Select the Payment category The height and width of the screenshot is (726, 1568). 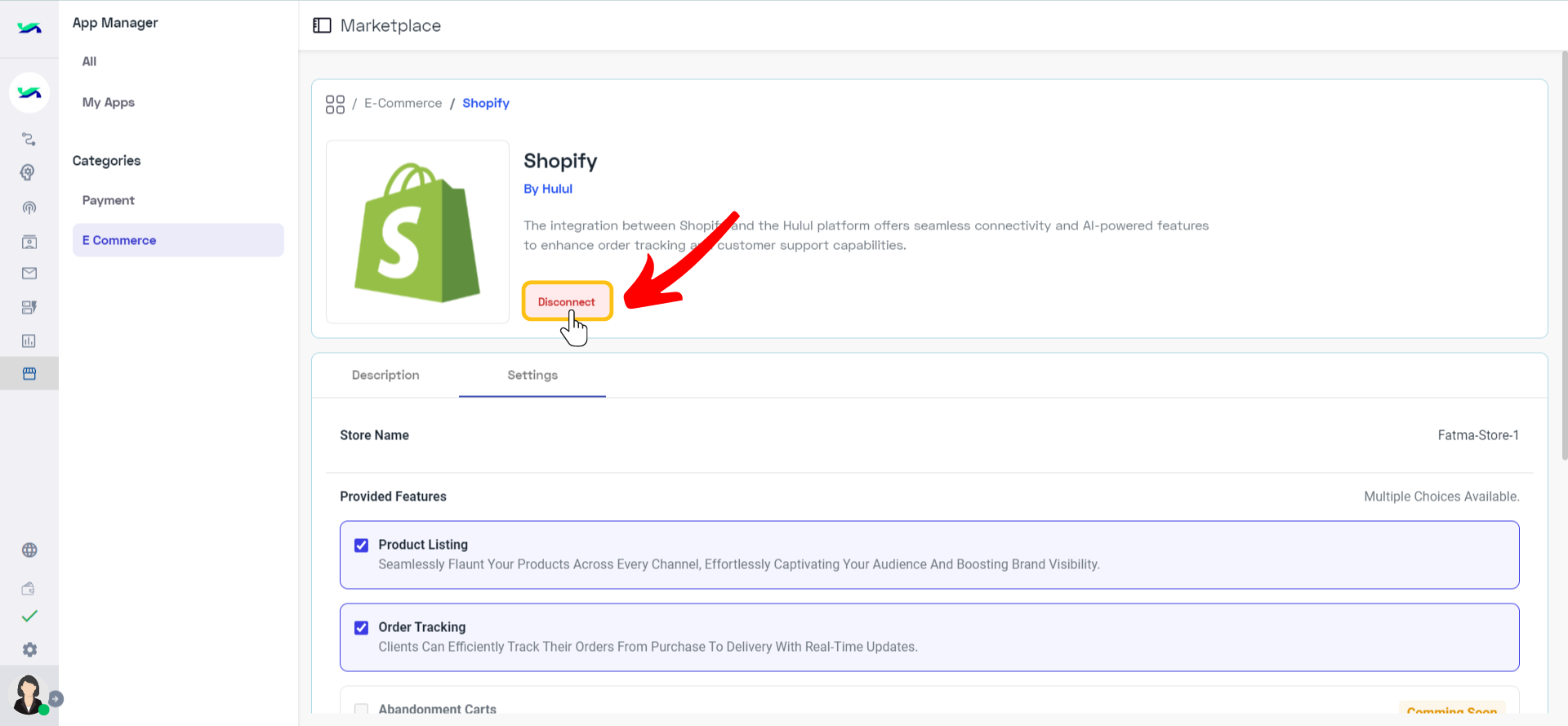[109, 200]
